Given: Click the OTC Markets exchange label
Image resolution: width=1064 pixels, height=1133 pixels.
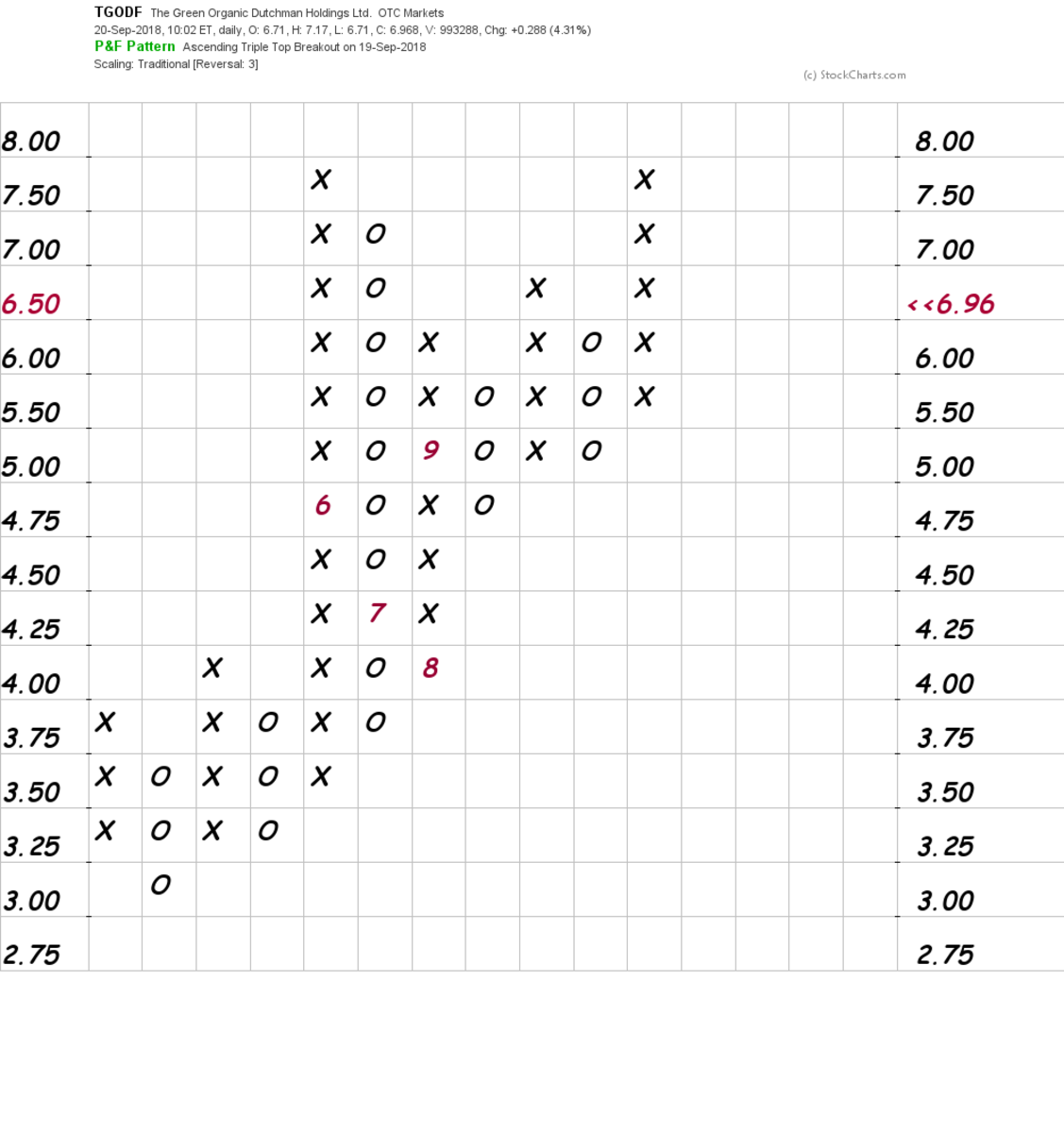Looking at the screenshot, I should tap(411, 13).
